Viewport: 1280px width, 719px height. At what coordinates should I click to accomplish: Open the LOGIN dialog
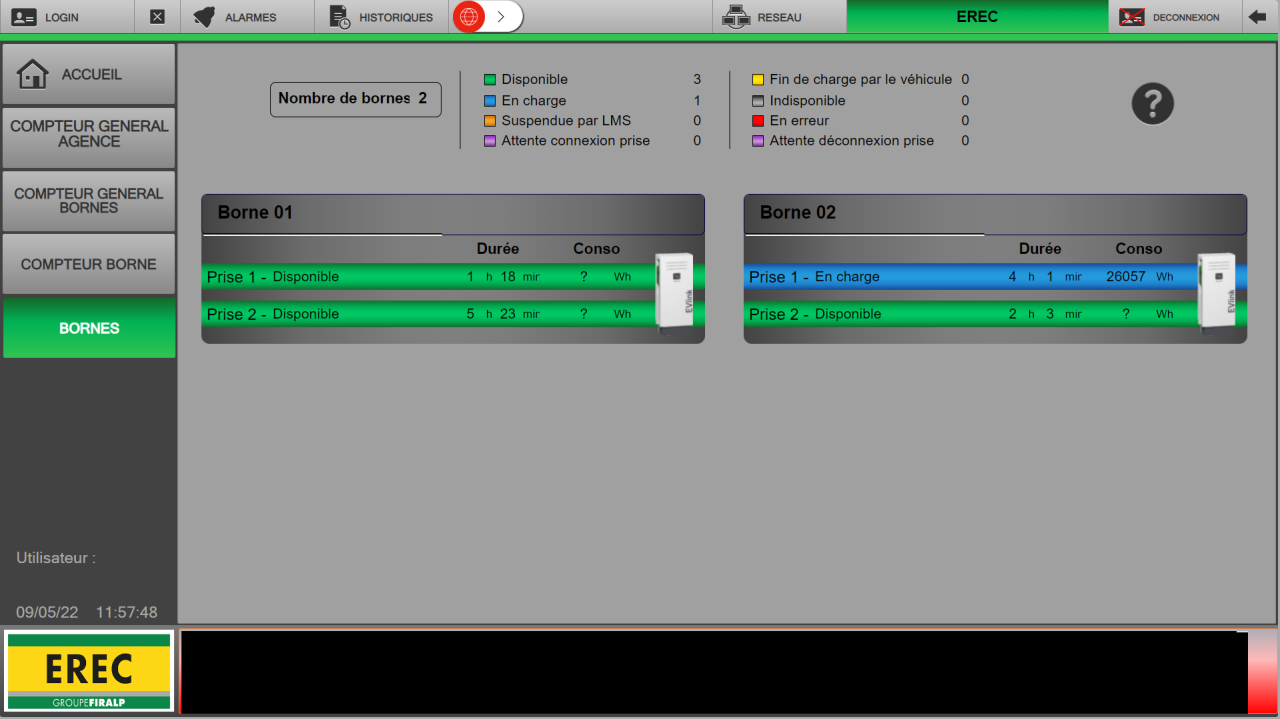pyautogui.click(x=66, y=17)
